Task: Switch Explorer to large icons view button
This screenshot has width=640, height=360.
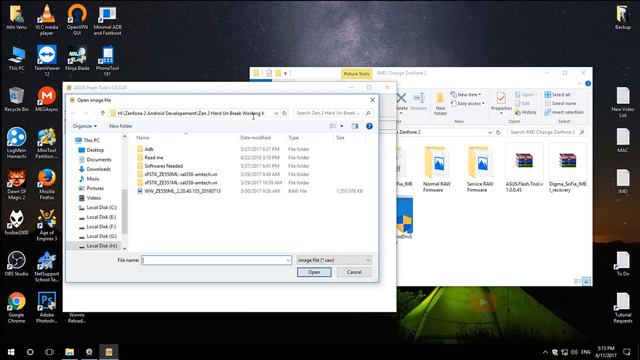Action: pyautogui.click(x=586, y=281)
